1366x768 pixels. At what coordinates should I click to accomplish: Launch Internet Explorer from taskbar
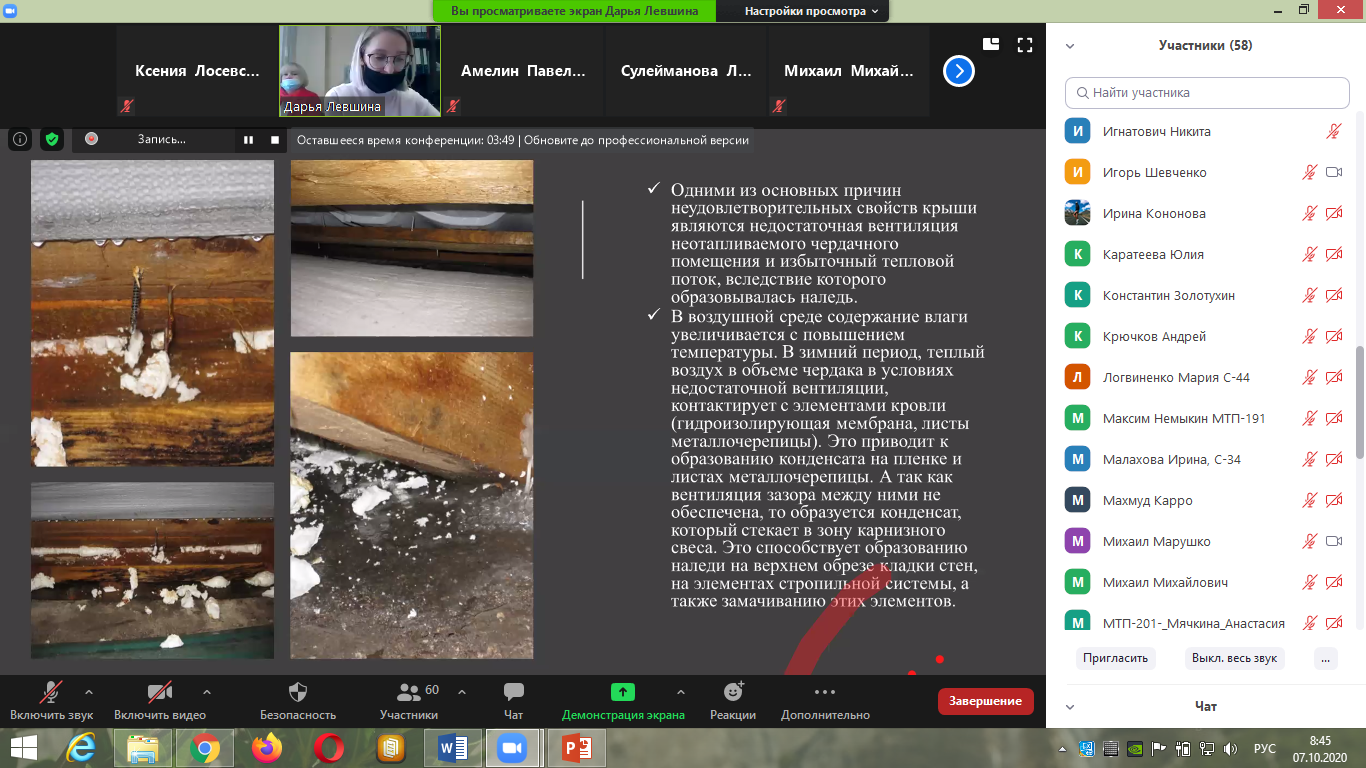81,747
